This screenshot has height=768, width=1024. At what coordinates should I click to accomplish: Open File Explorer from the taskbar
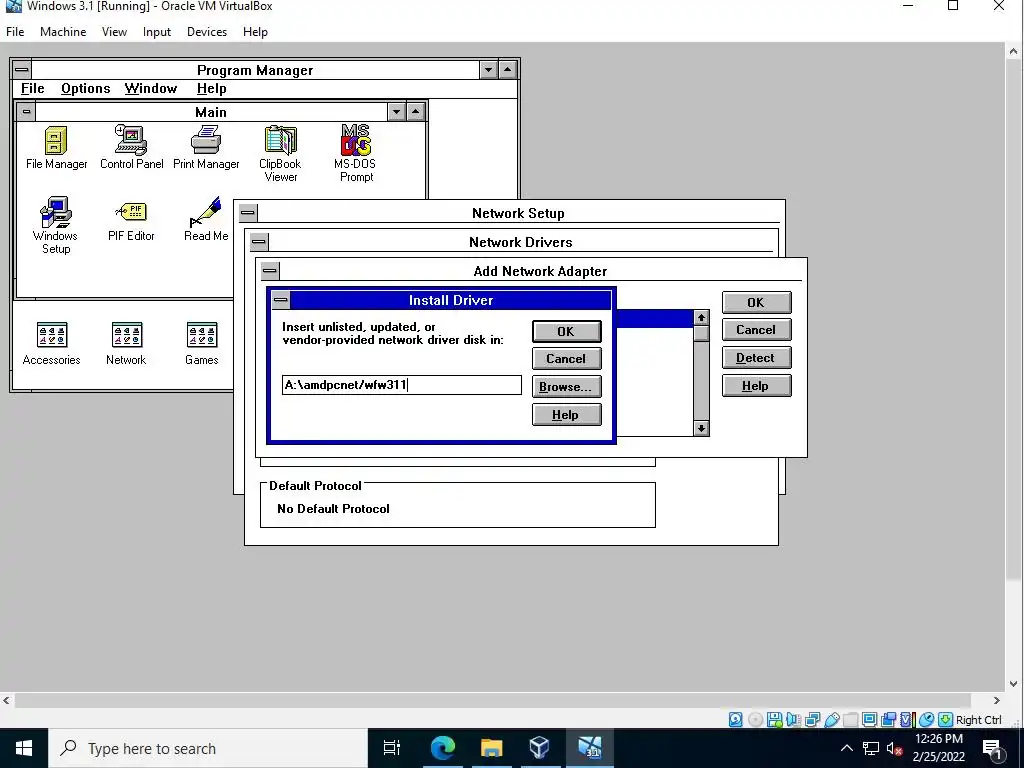click(x=491, y=748)
